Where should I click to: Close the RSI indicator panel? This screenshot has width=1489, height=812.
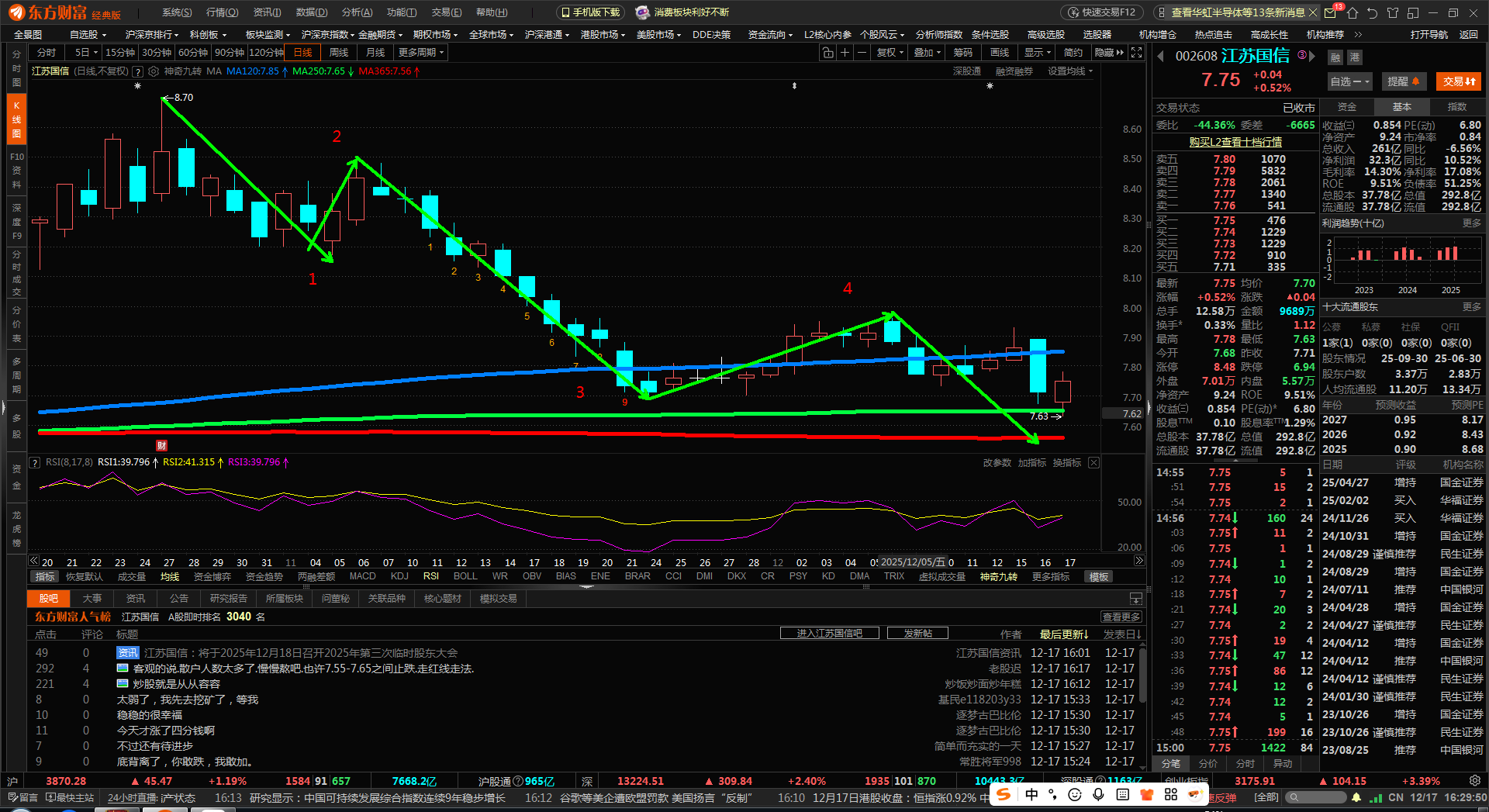pyautogui.click(x=1093, y=463)
